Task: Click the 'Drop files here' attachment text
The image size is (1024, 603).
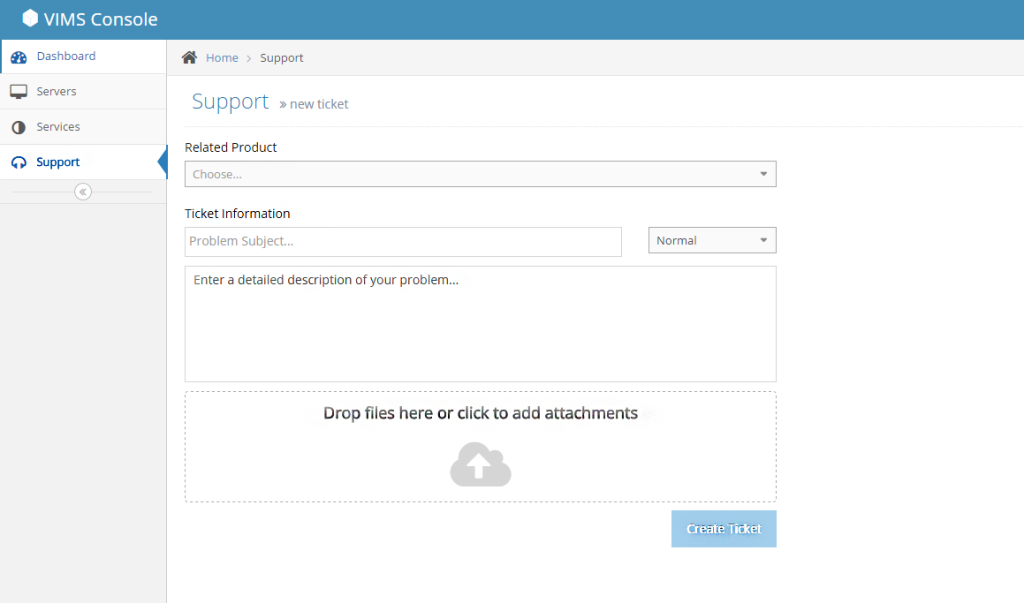Action: (480, 413)
